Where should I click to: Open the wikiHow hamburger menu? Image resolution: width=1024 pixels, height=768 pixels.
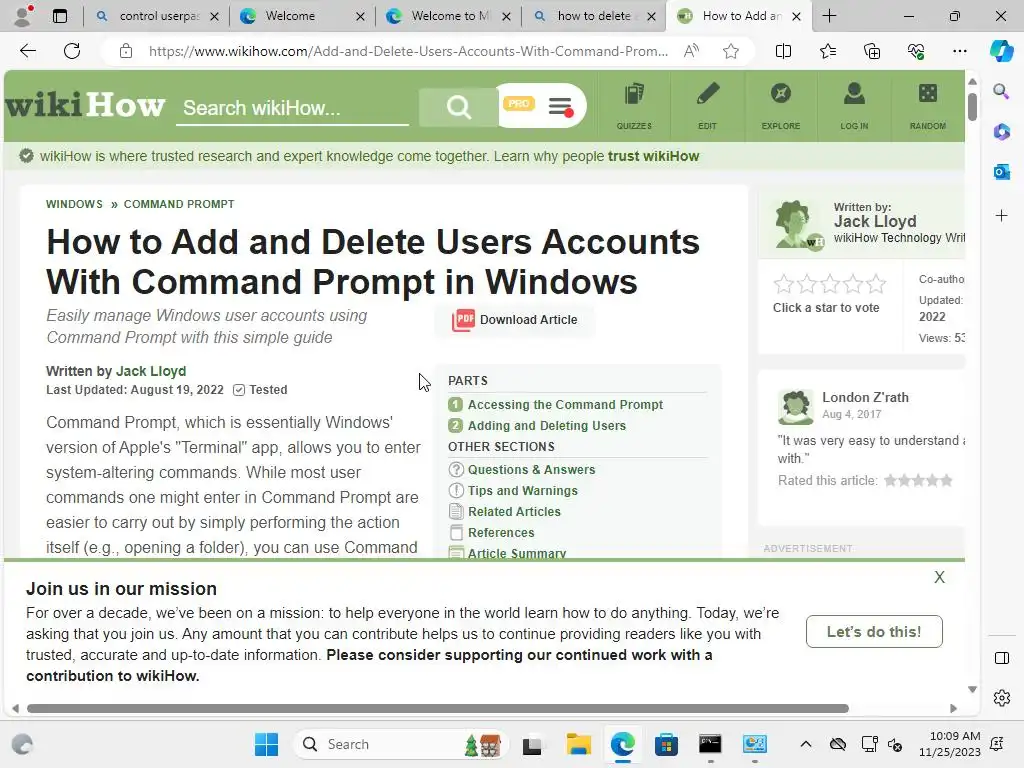coord(561,106)
